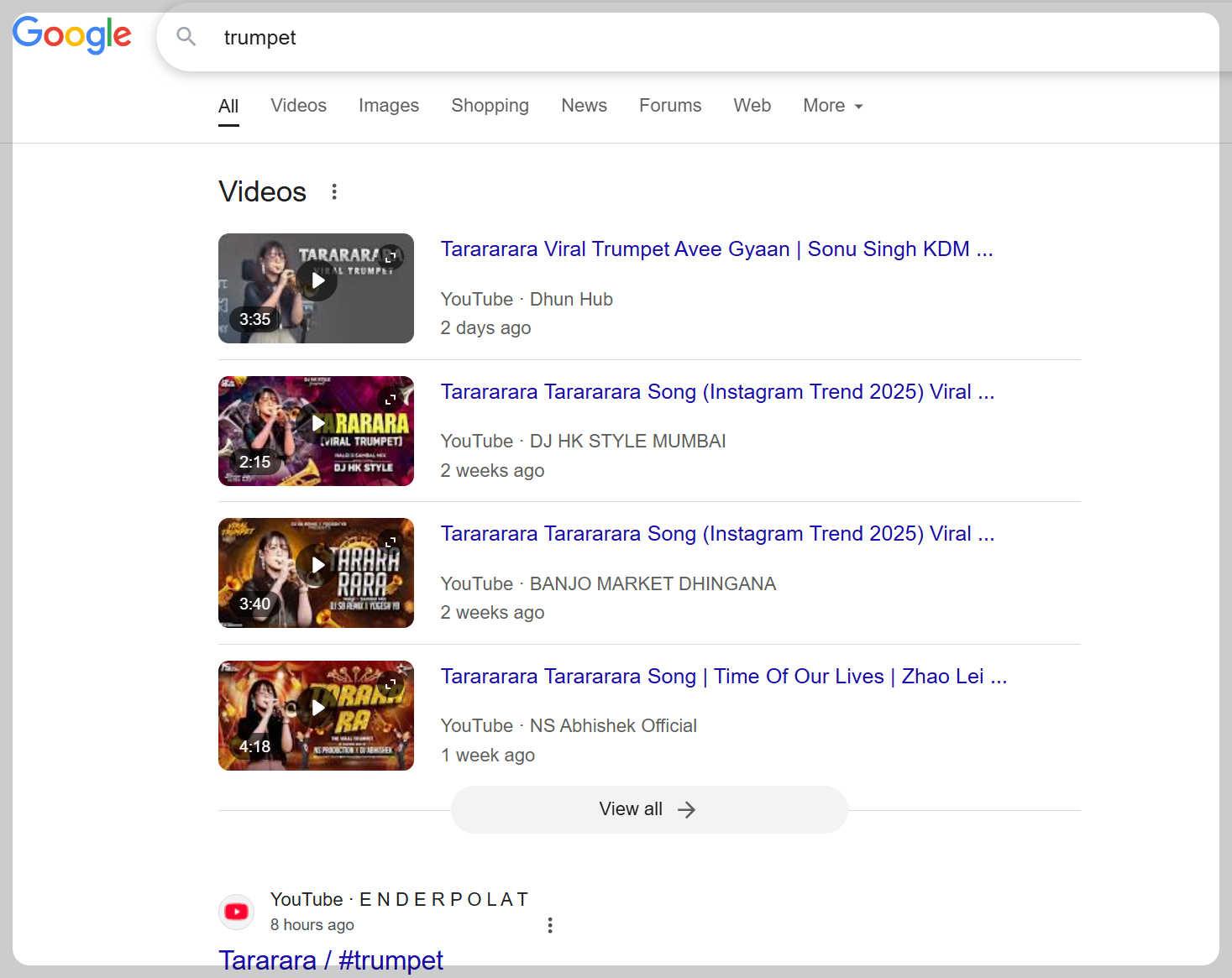Image resolution: width=1232 pixels, height=978 pixels.
Task: Click the Google logo
Action: pyautogui.click(x=72, y=35)
